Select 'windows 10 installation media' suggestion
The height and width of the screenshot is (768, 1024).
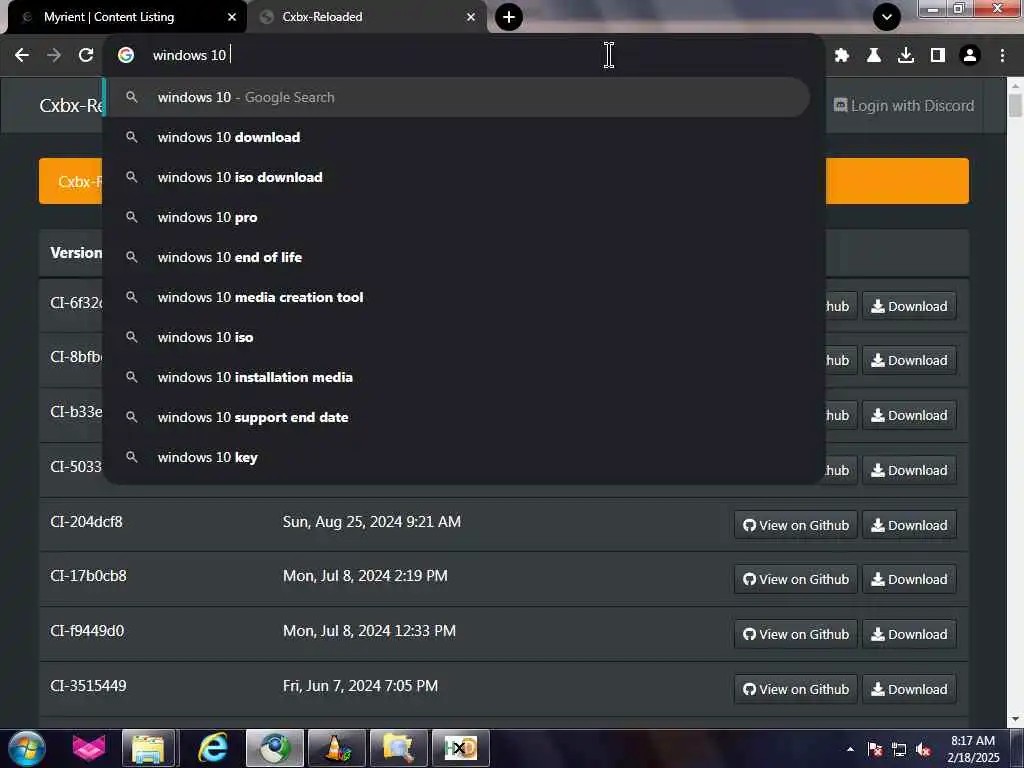coord(457,377)
